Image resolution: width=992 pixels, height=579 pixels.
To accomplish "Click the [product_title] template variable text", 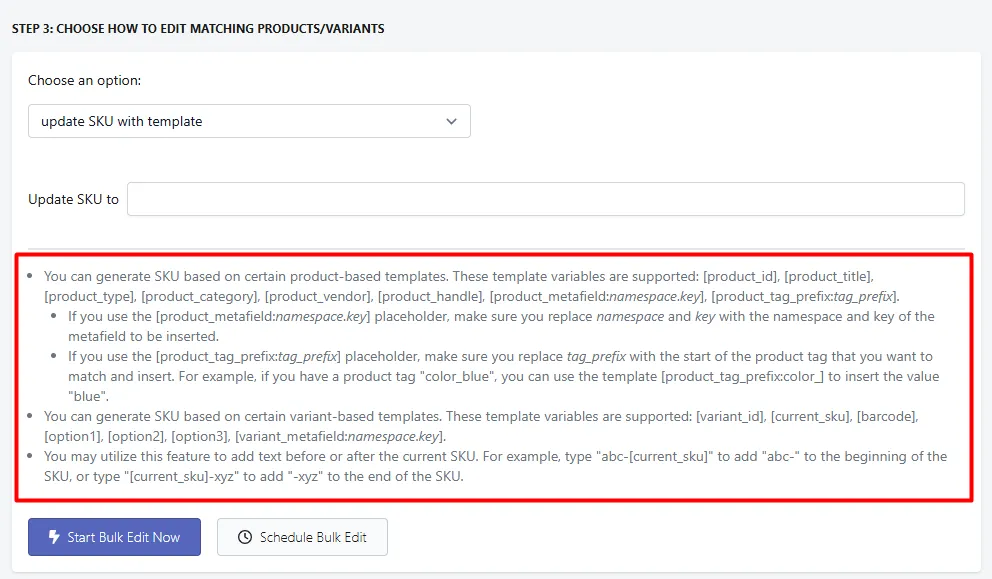I will point(828,277).
